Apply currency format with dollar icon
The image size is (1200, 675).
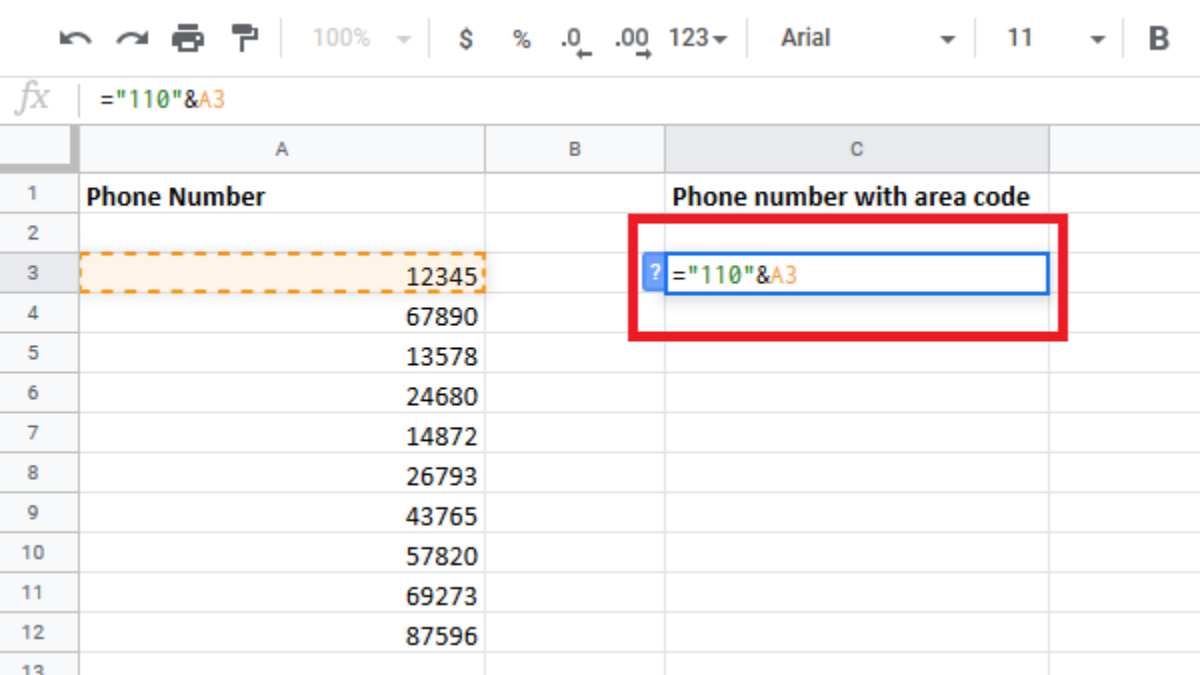[465, 39]
